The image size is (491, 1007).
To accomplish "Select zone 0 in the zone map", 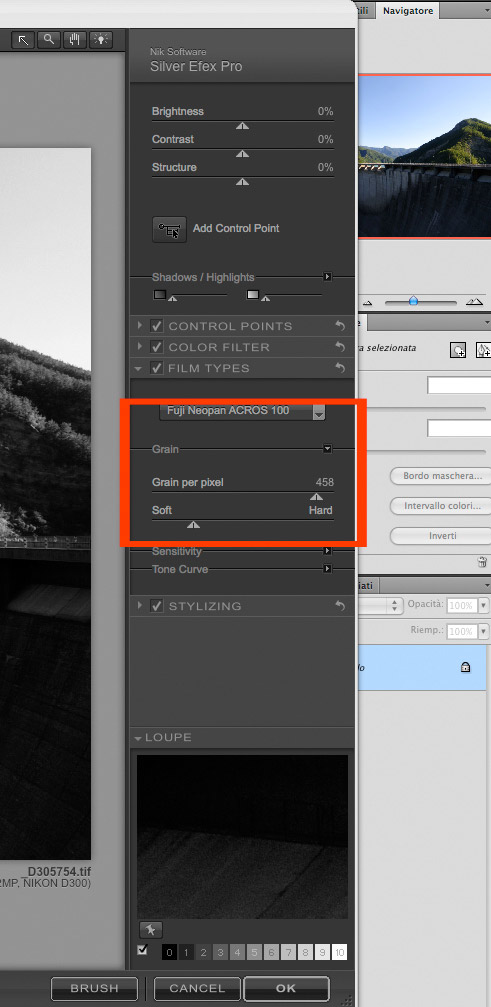I will click(169, 952).
